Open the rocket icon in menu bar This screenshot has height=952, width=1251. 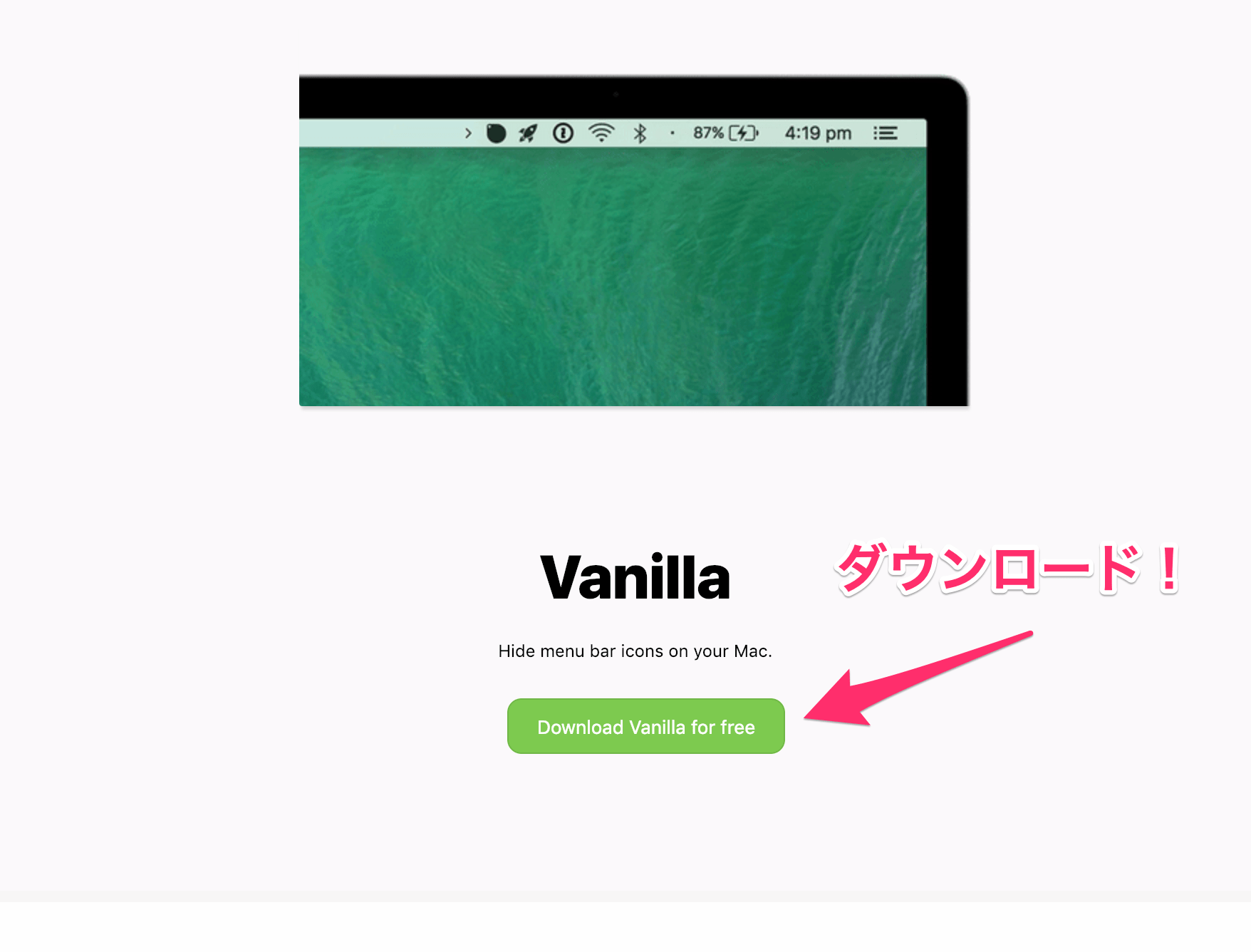coord(528,133)
